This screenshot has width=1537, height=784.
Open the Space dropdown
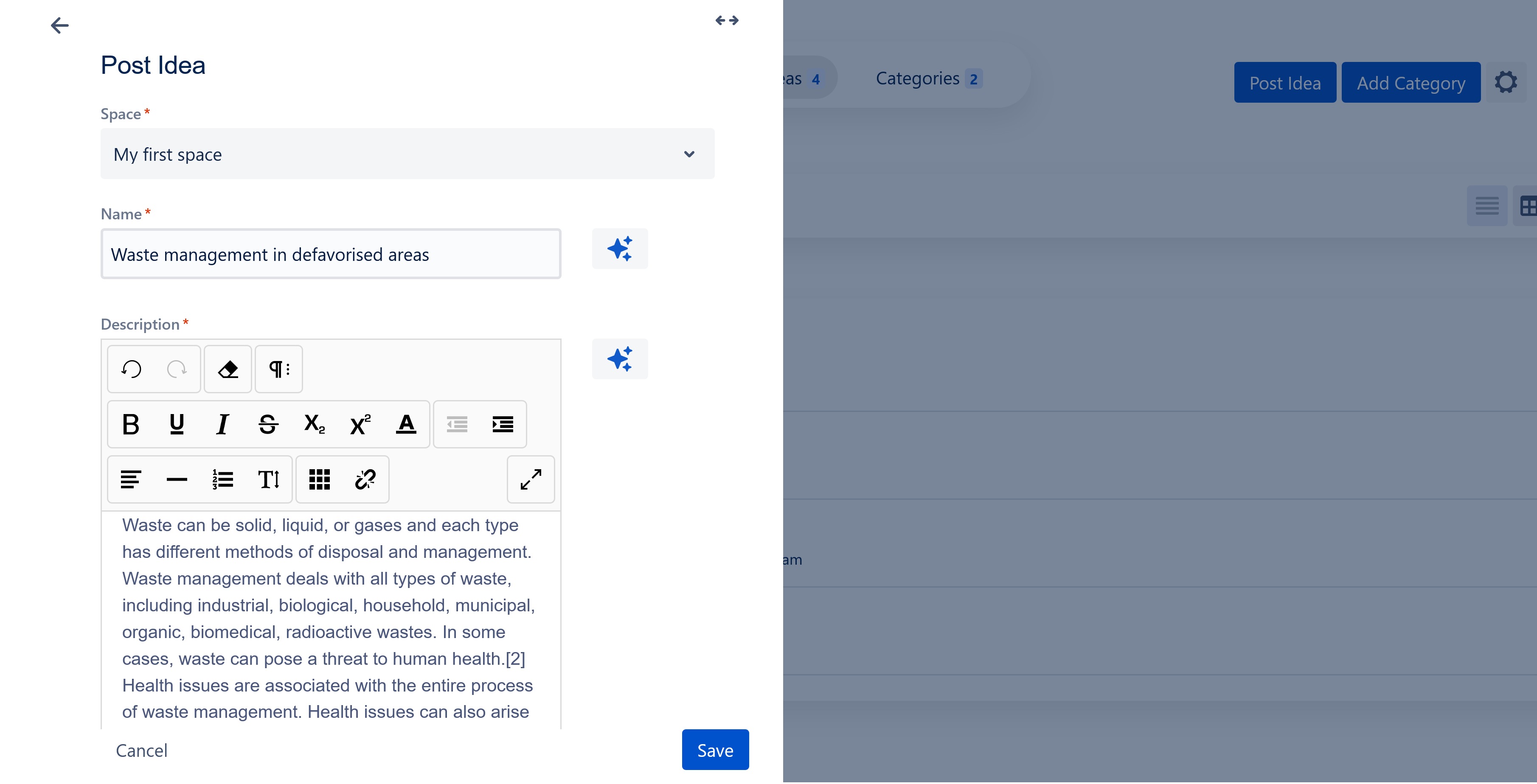(x=407, y=154)
